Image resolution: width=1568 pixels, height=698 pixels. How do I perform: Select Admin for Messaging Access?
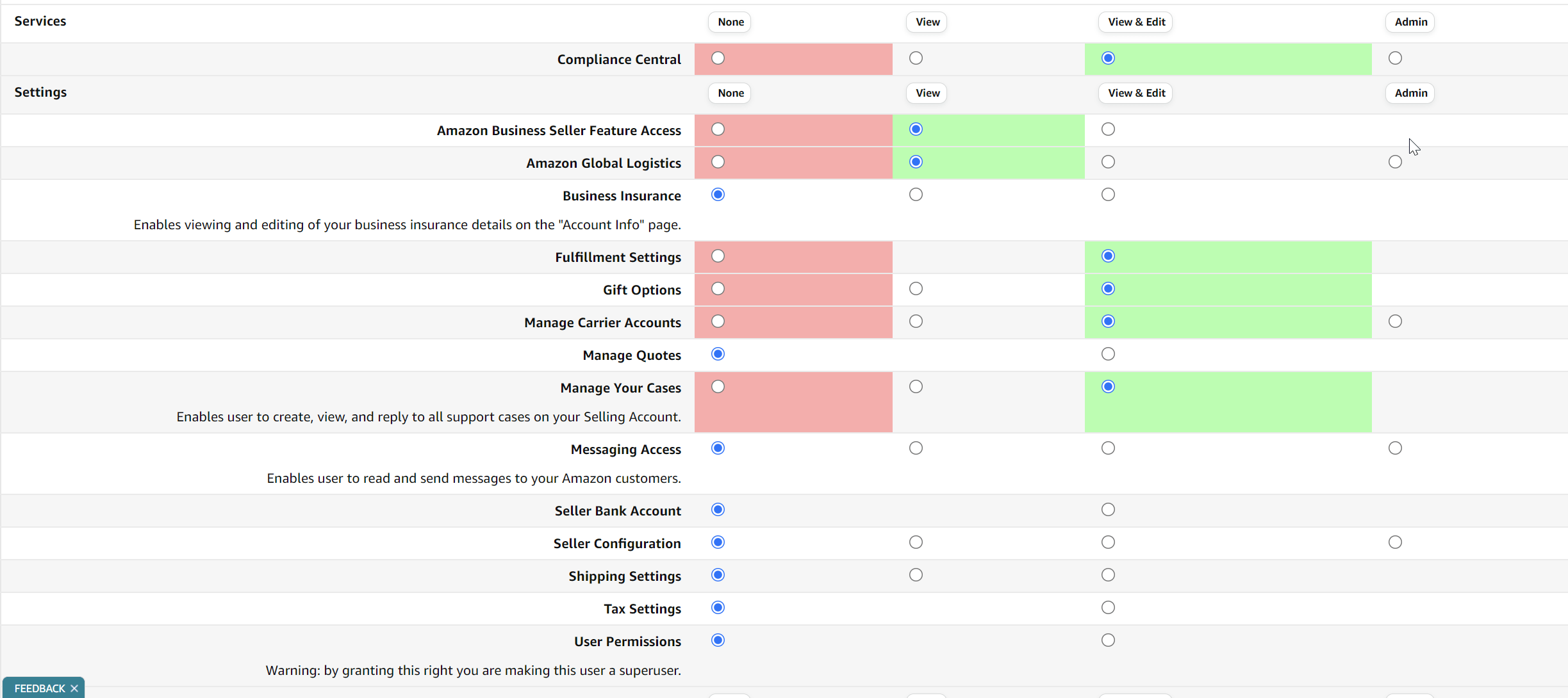point(1395,448)
